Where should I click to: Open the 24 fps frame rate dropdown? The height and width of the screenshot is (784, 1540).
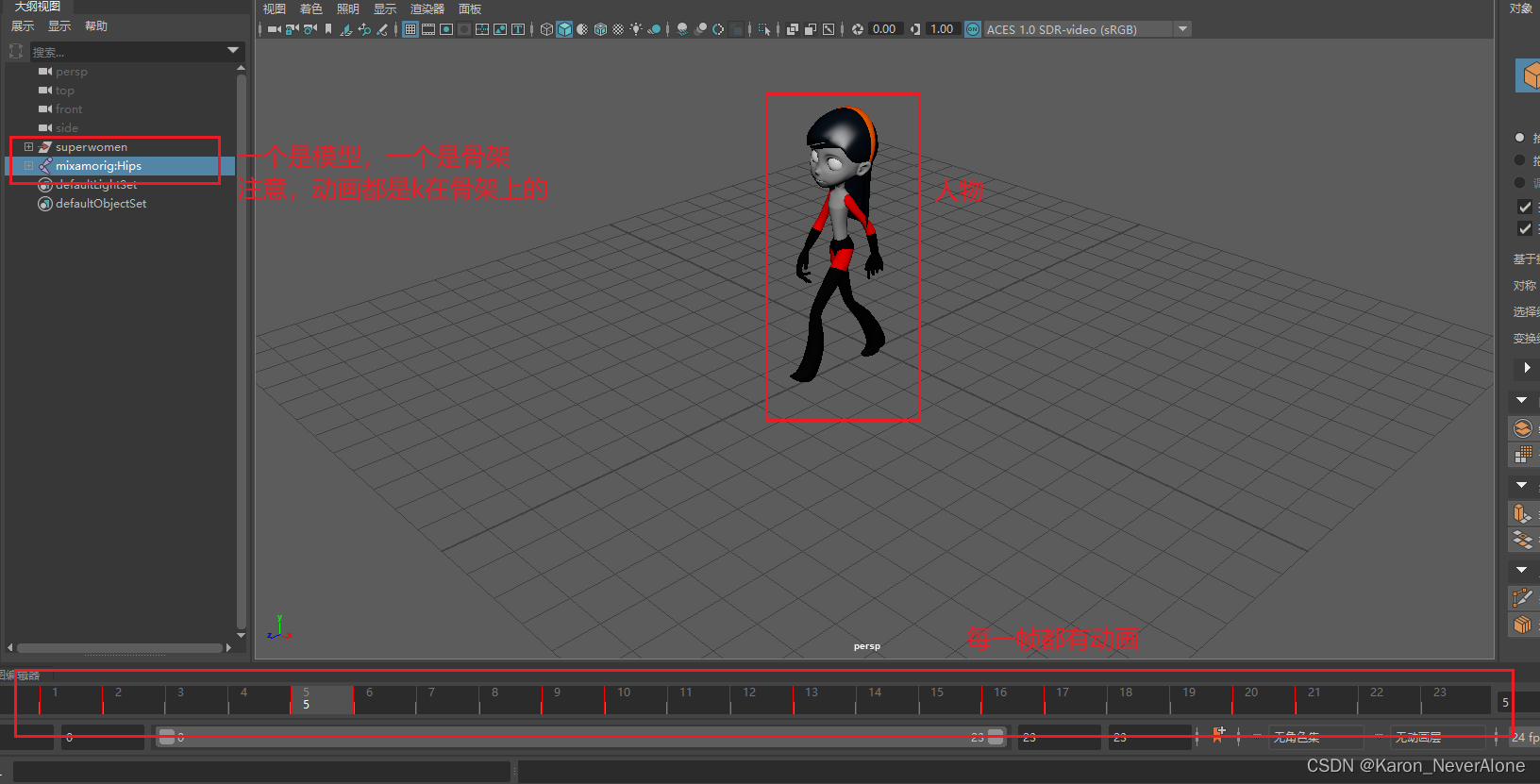point(1524,738)
